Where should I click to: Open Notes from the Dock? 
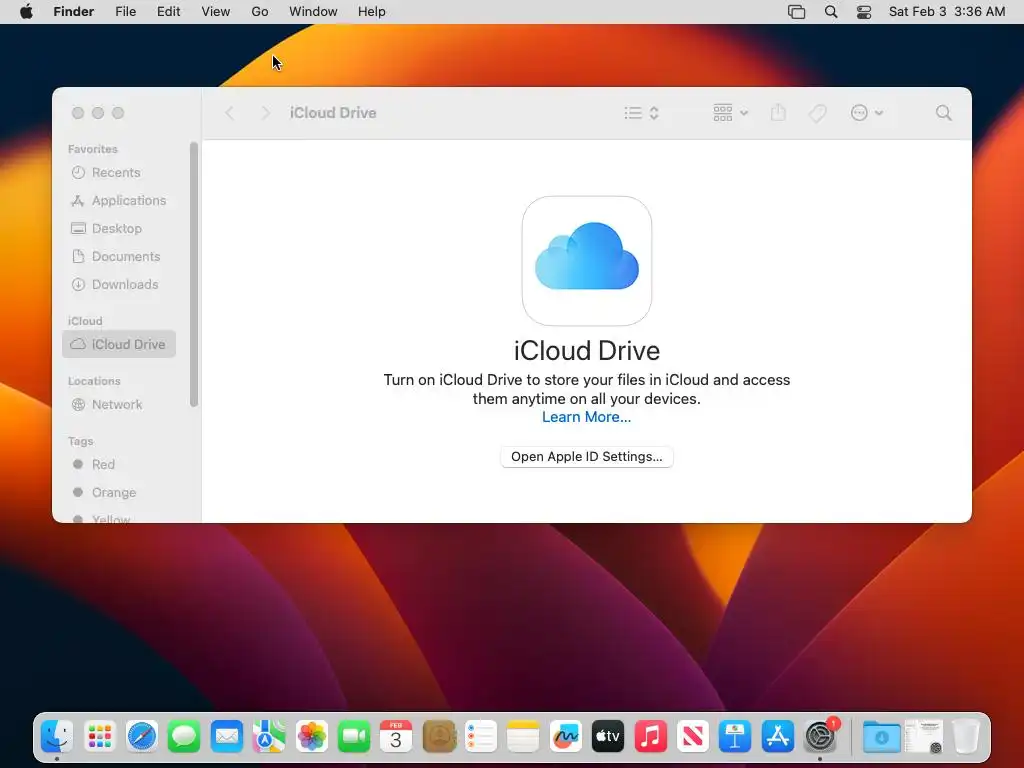click(523, 737)
